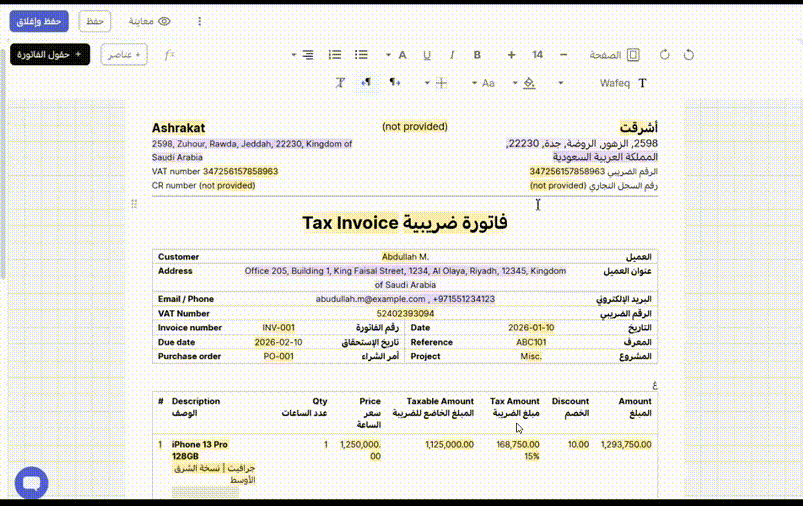Underline text using the U icon
This screenshot has width=803, height=506.
427,55
